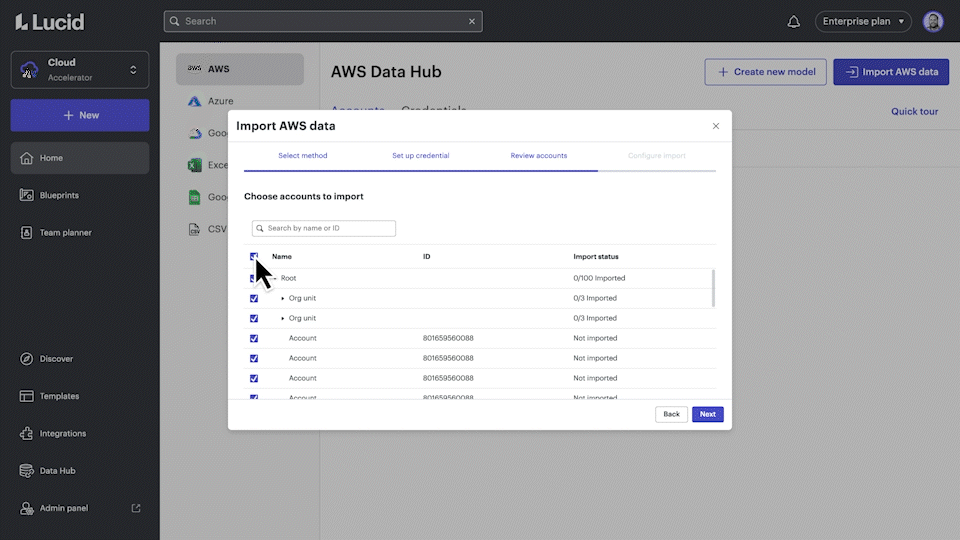Click the notification bell icon
960x540 pixels.
(794, 21)
